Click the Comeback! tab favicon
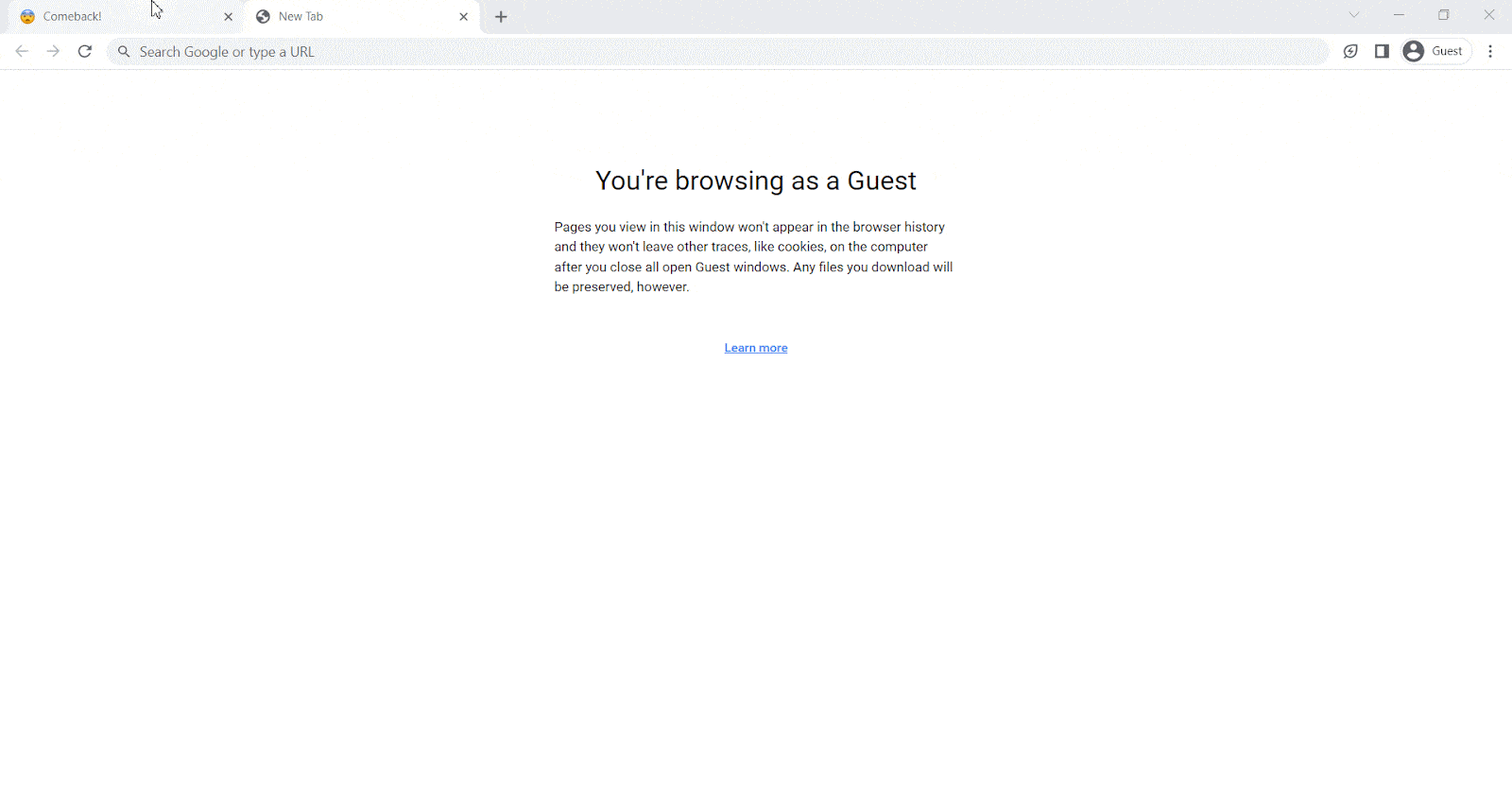Image resolution: width=1512 pixels, height=811 pixels. click(x=27, y=17)
